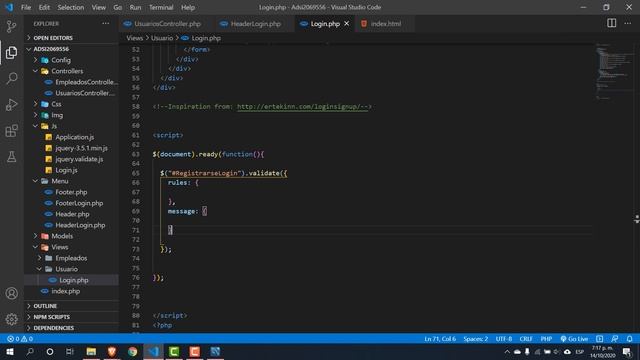640x360 pixels.
Task: Open the Extensions view
Action: pos(11,131)
